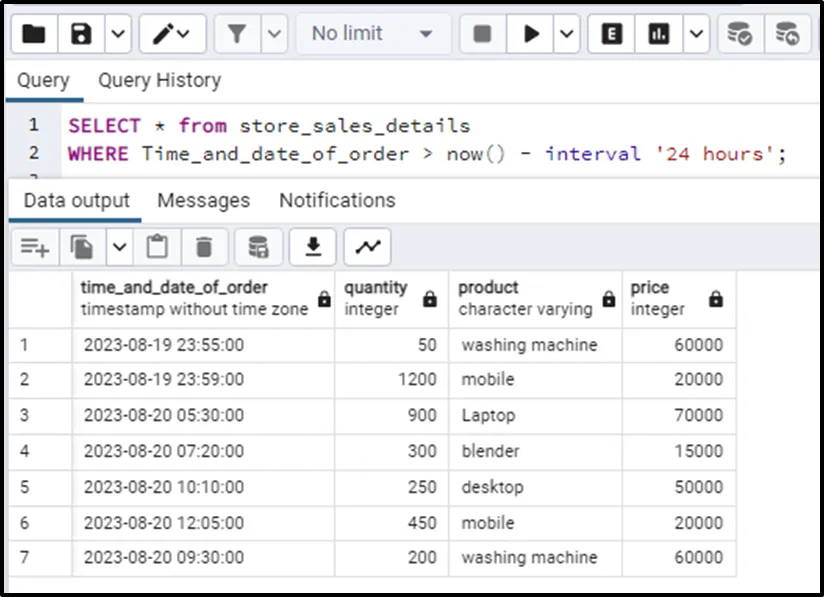824x597 pixels.
Task: Click the Download results as CSV icon
Action: point(313,247)
